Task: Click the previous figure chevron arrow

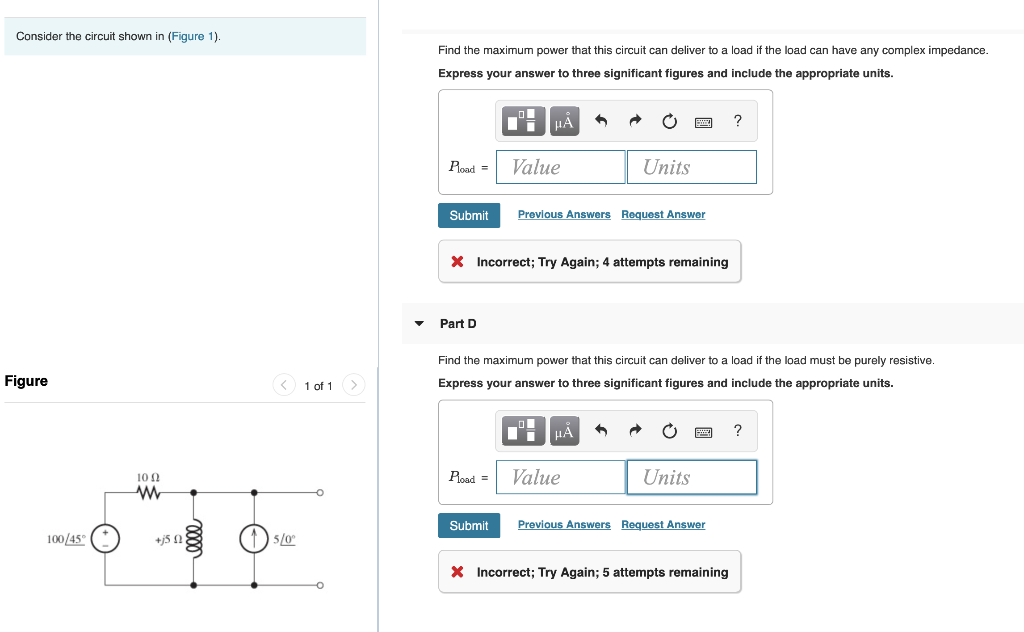Action: point(283,384)
